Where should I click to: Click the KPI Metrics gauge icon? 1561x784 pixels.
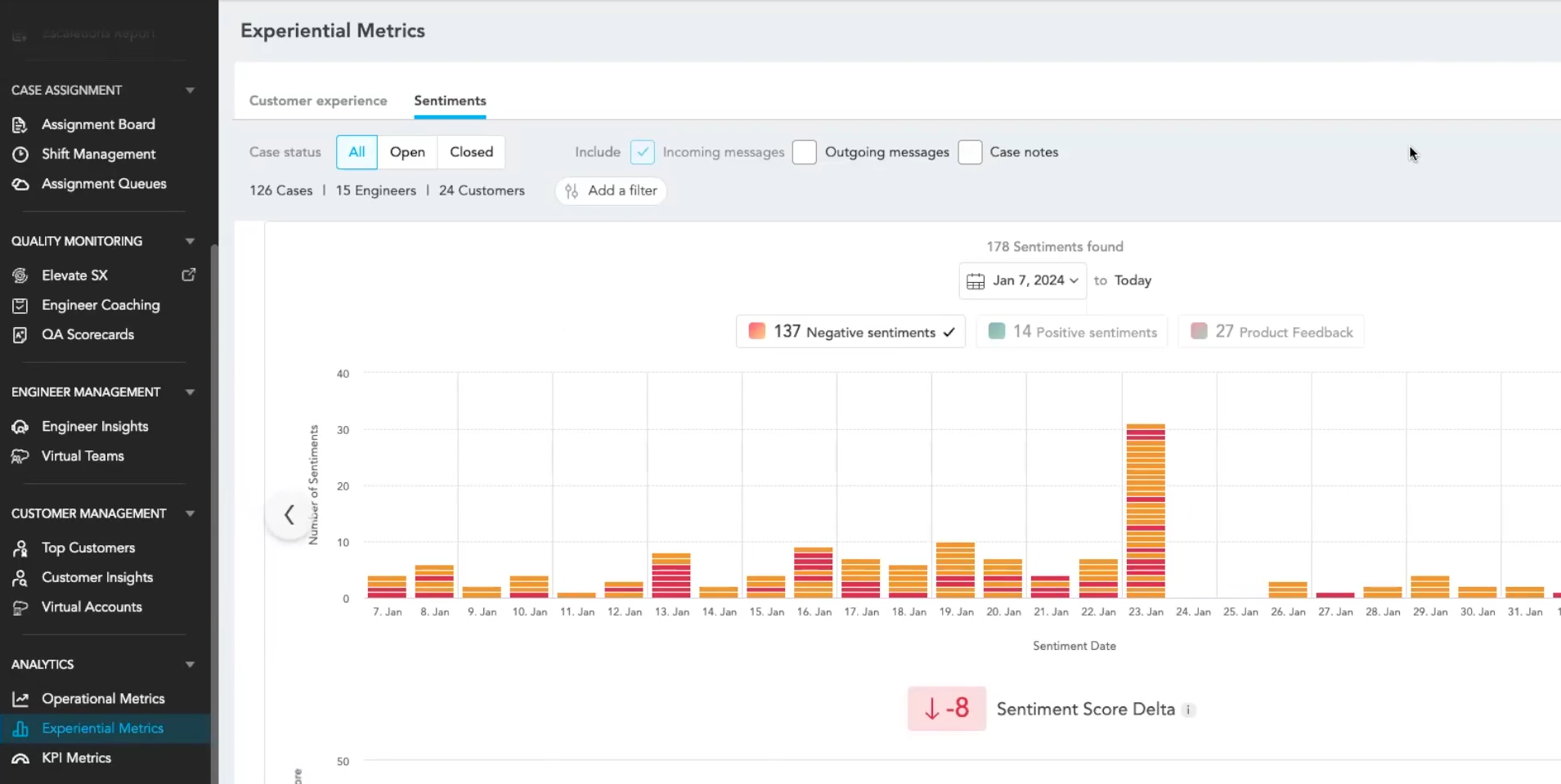(20, 759)
